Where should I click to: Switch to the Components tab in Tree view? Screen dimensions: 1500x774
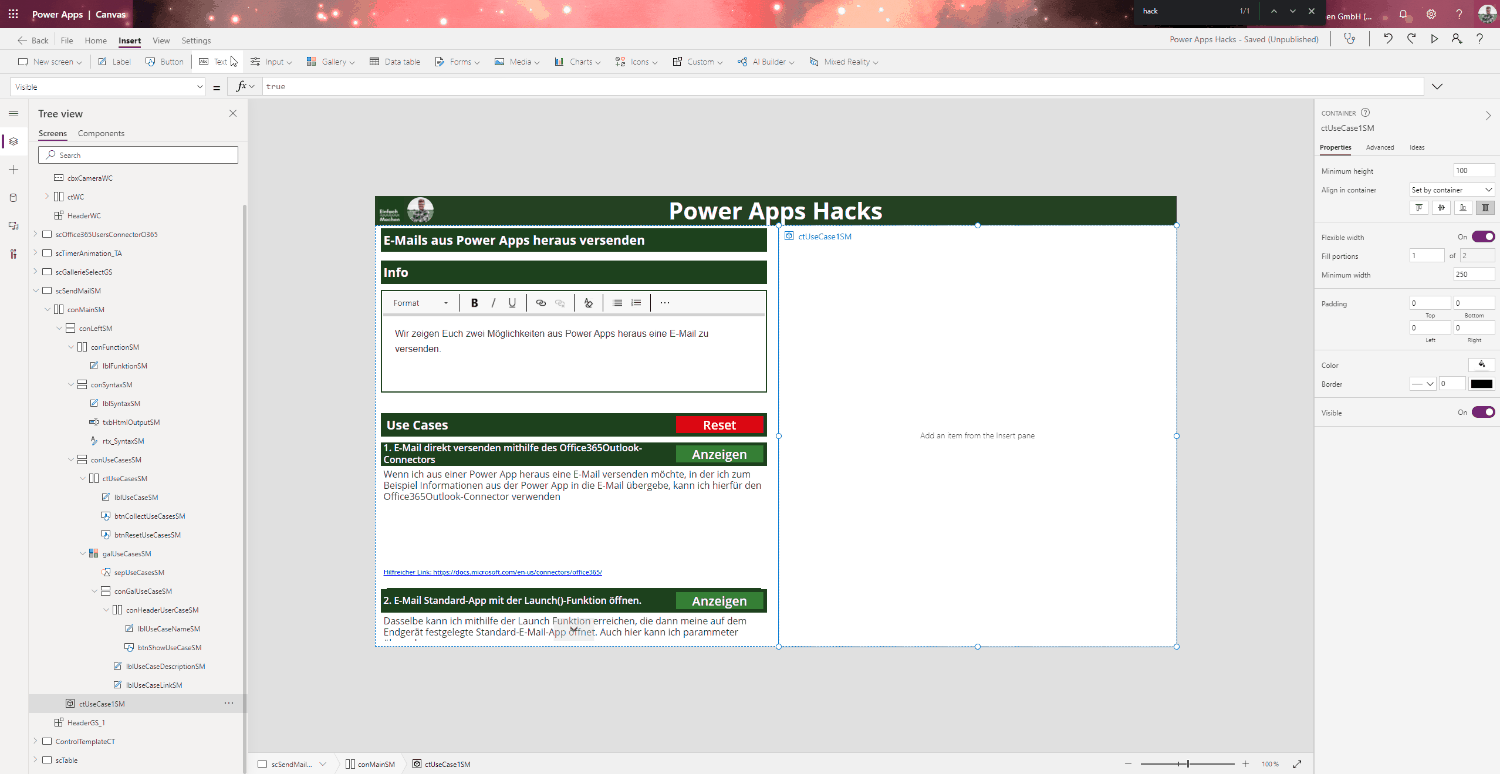click(101, 133)
